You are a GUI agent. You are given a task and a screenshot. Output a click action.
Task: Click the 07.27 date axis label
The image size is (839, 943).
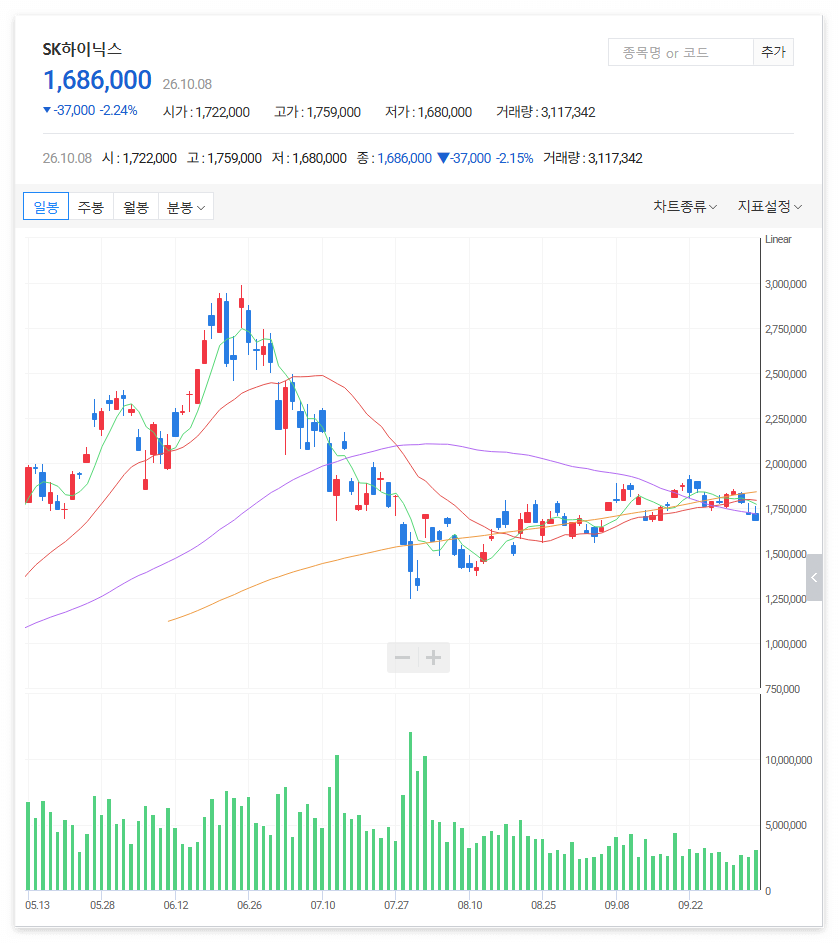click(396, 905)
